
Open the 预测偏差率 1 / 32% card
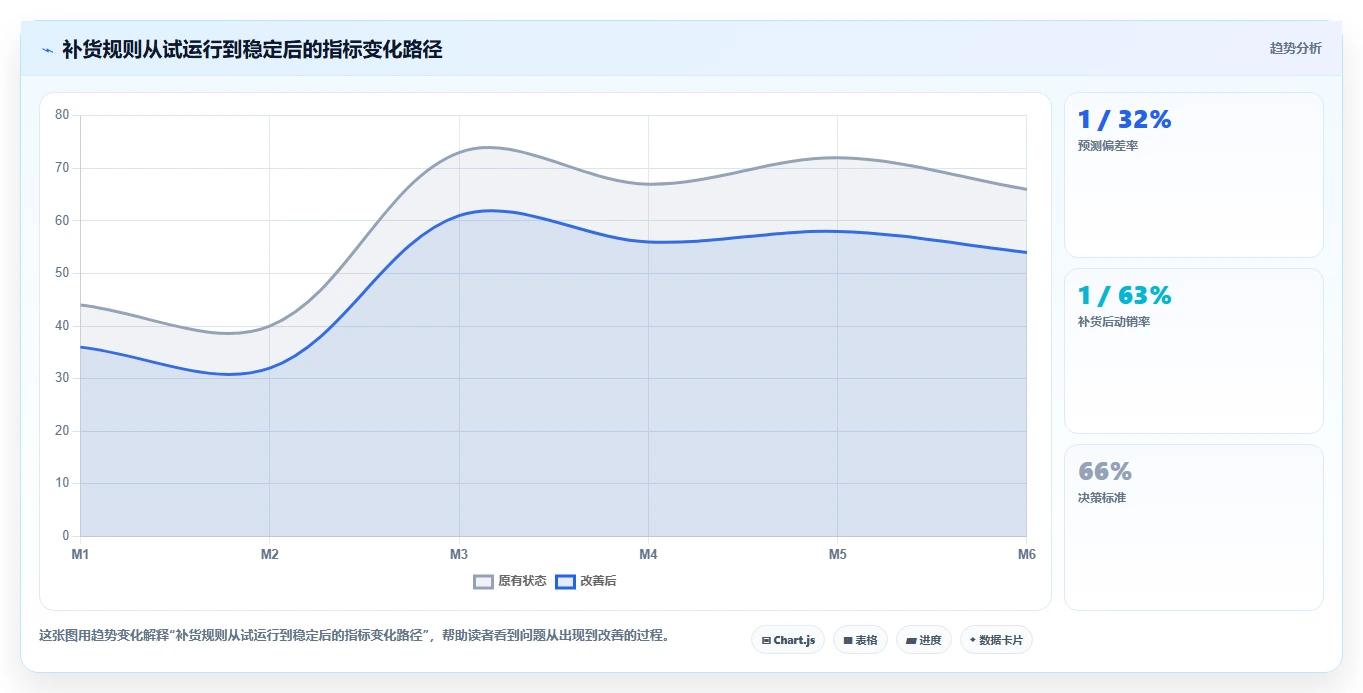tap(1194, 175)
